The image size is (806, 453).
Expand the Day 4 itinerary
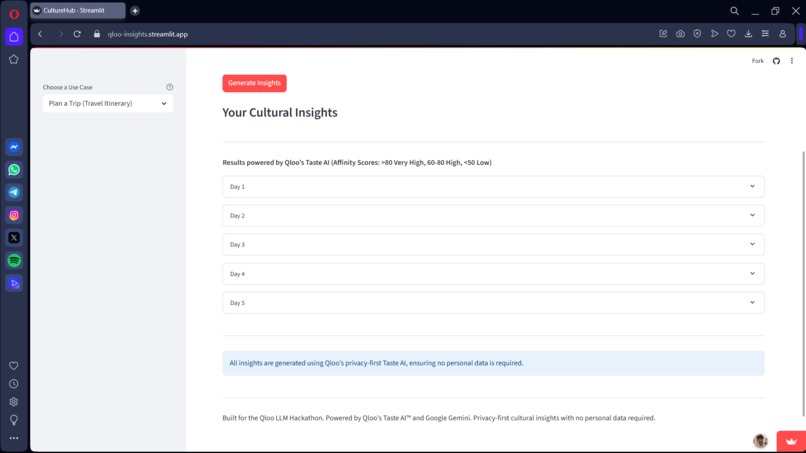(x=493, y=274)
